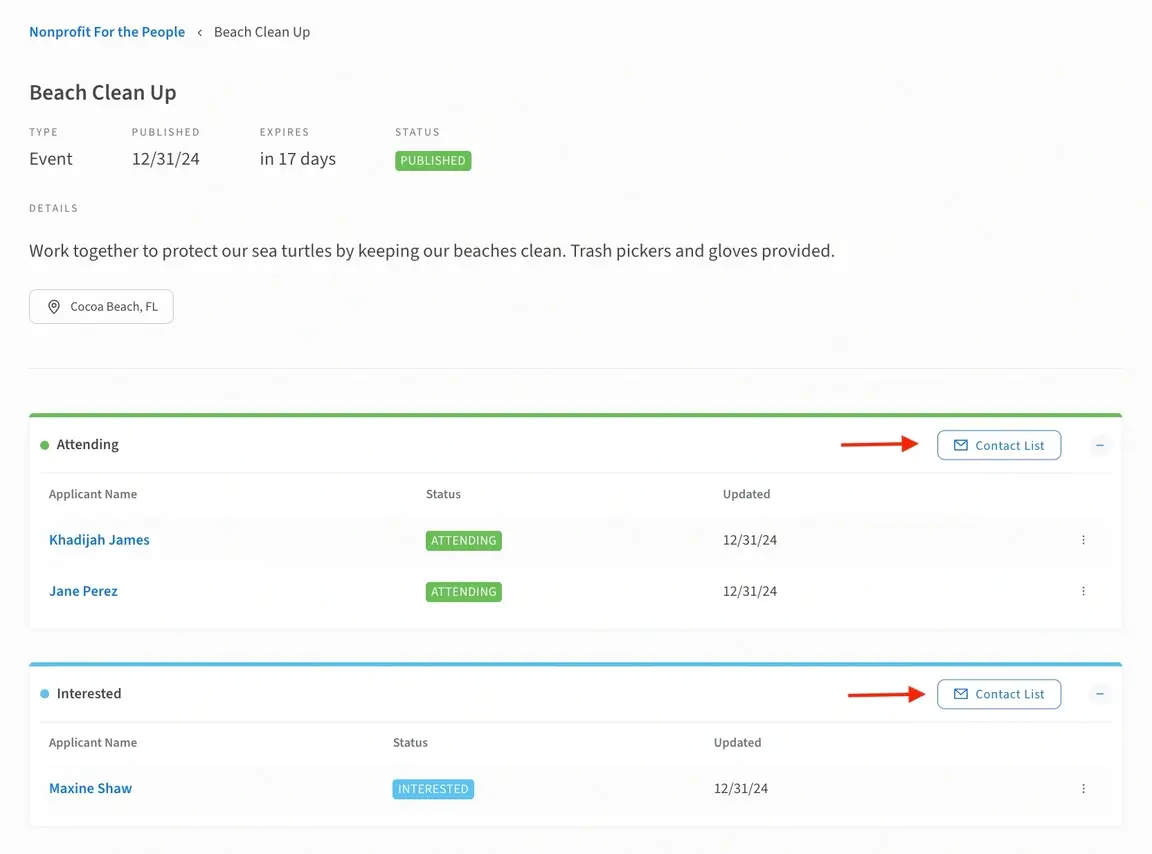Image resolution: width=1152 pixels, height=854 pixels.
Task: Open Khadijah James's three-dot options menu
Action: 1083,540
